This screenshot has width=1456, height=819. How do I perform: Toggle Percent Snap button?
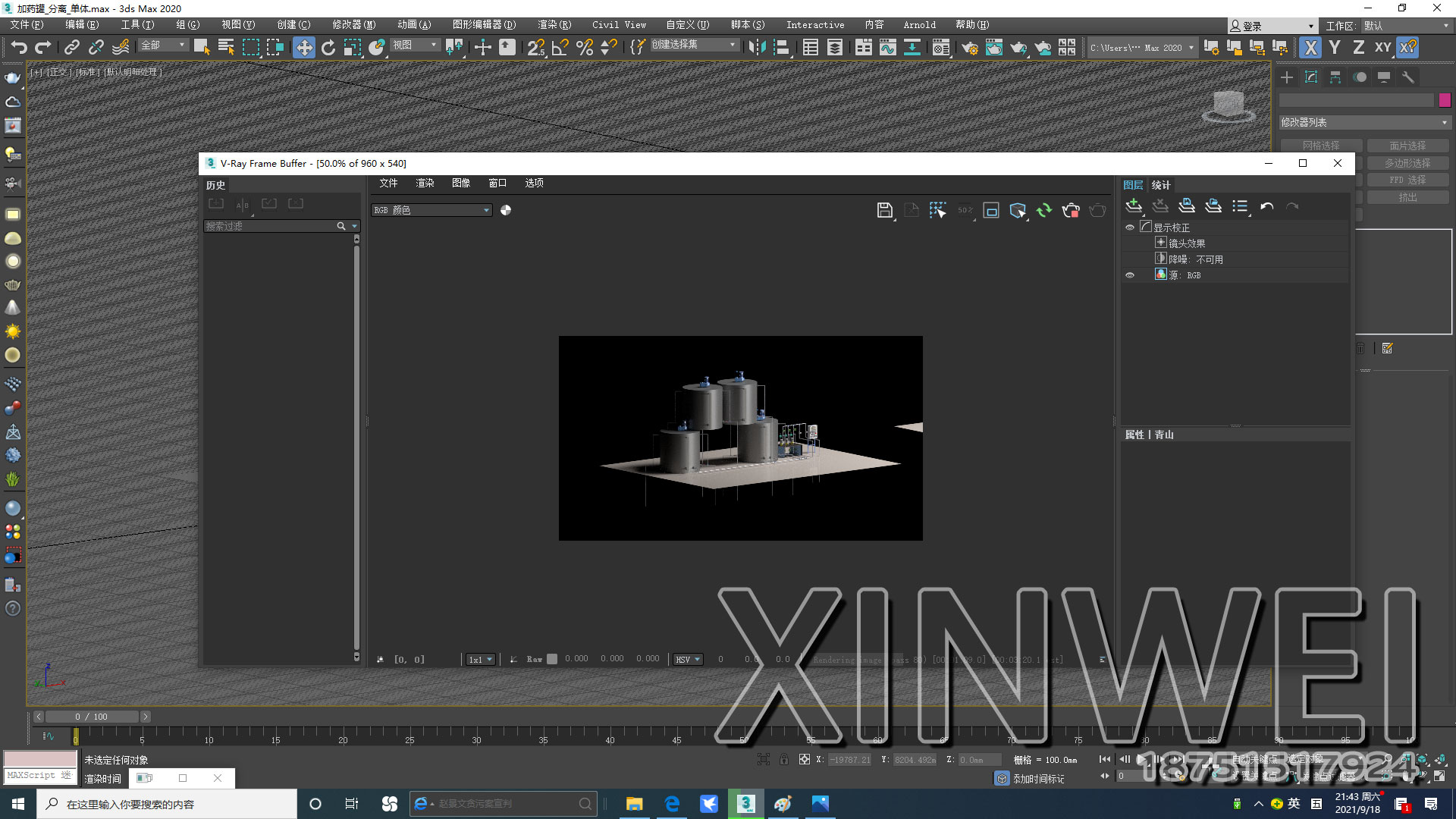[x=585, y=47]
